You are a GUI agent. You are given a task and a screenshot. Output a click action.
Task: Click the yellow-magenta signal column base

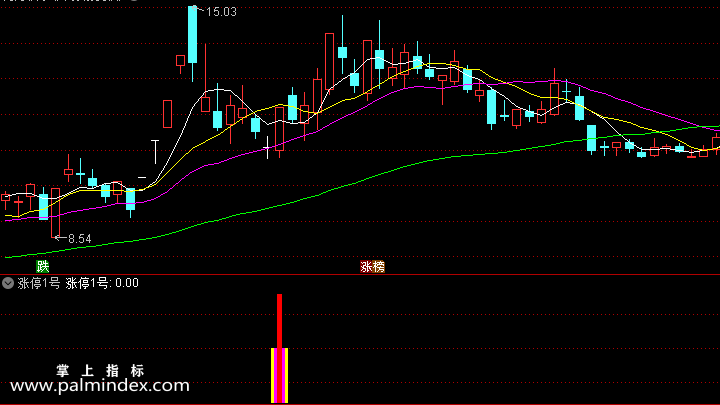pyautogui.click(x=280, y=375)
